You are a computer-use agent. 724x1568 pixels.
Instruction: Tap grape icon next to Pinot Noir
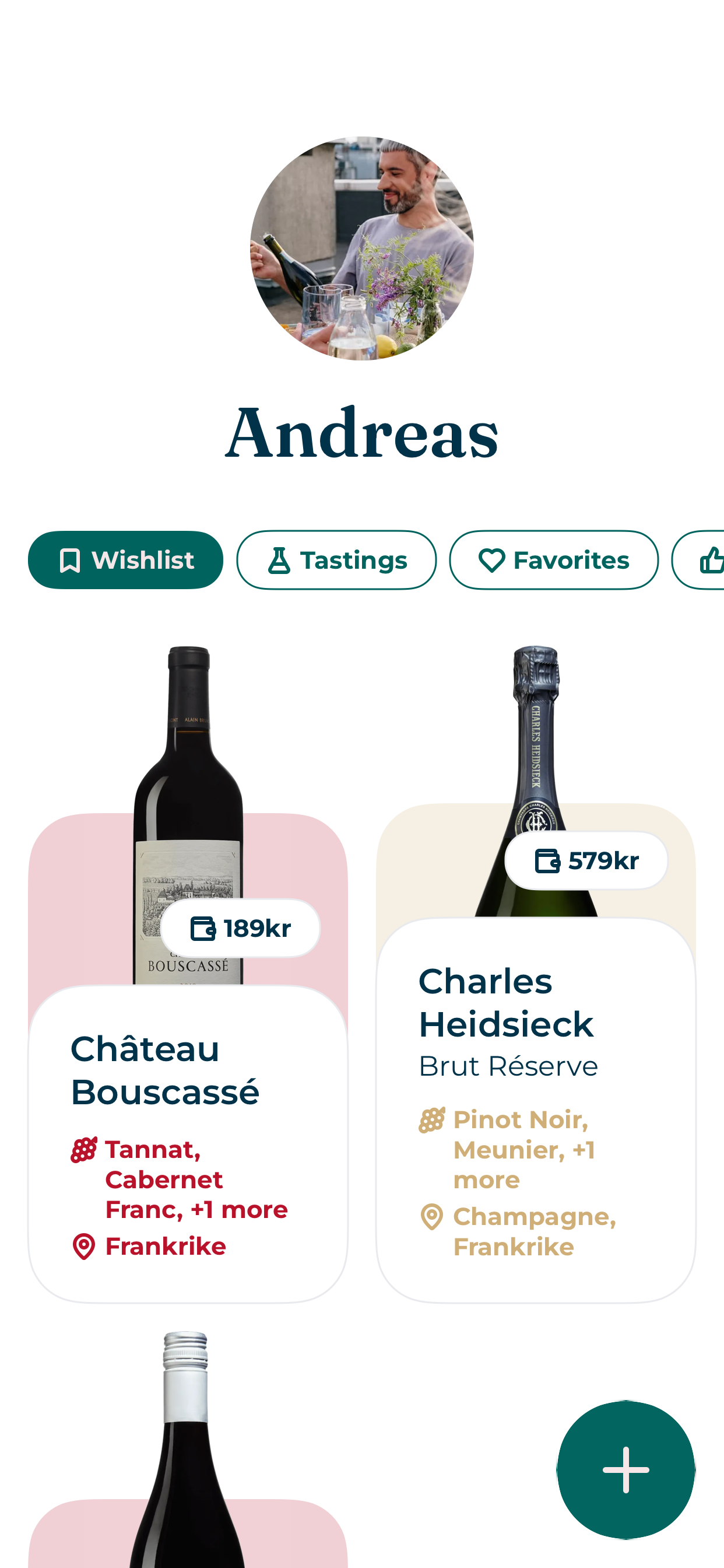[x=432, y=1120]
